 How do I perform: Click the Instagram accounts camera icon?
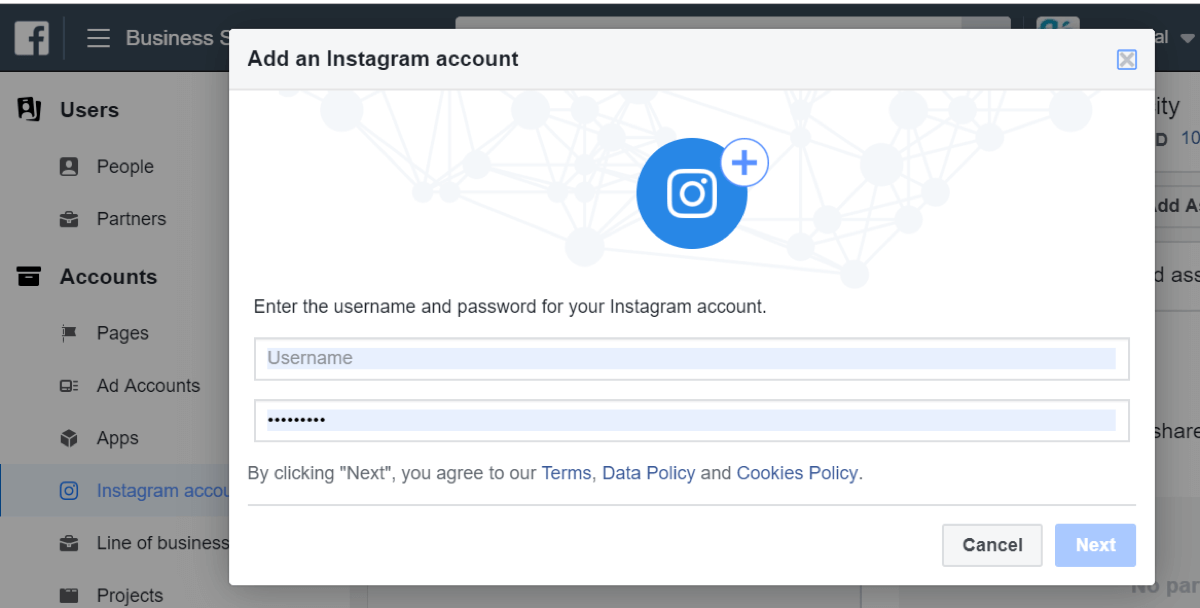tap(69, 491)
